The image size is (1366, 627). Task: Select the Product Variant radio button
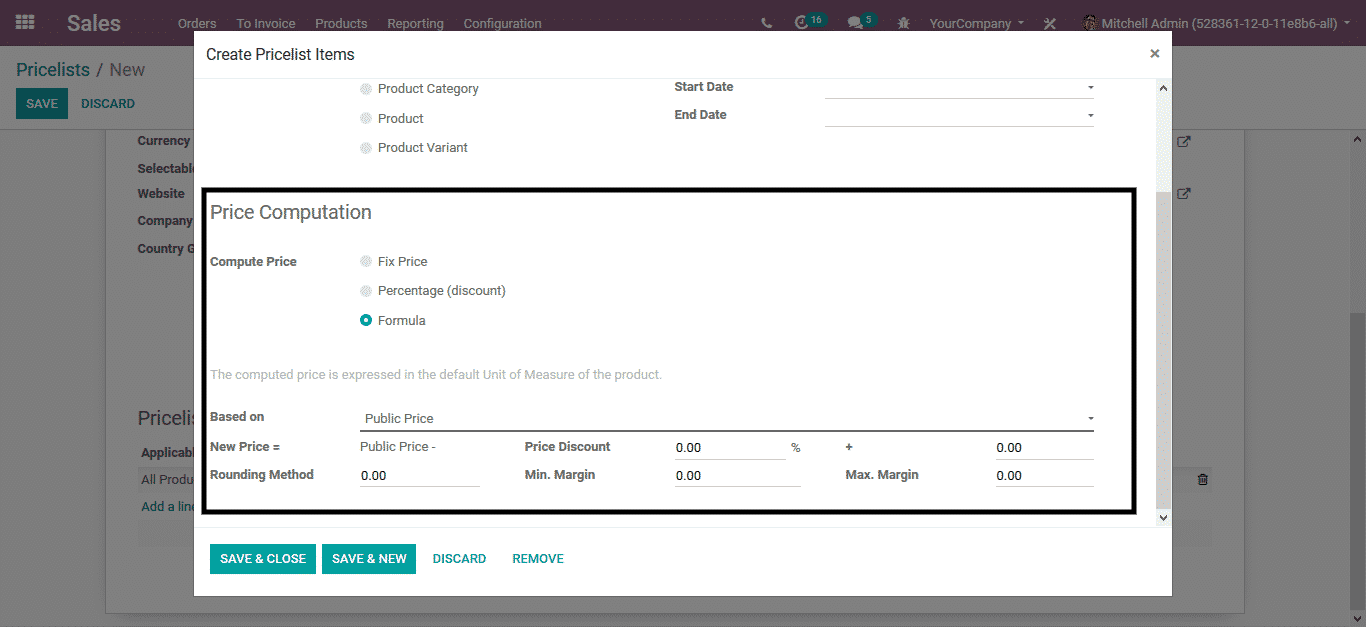(366, 148)
